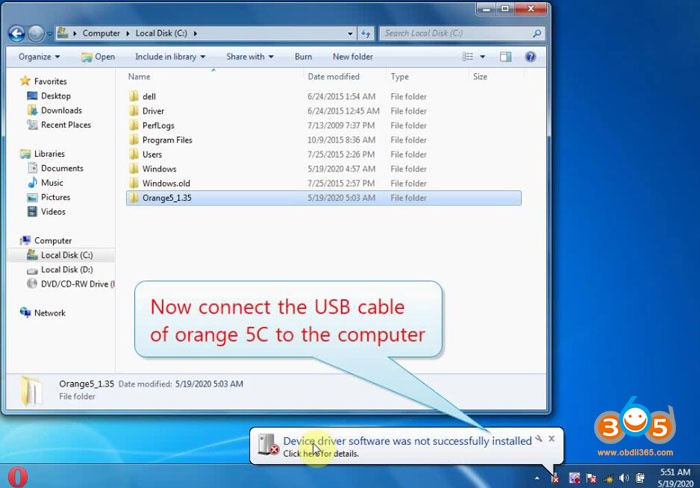
Task: Show hidden tray icons arrow
Action: 537,479
